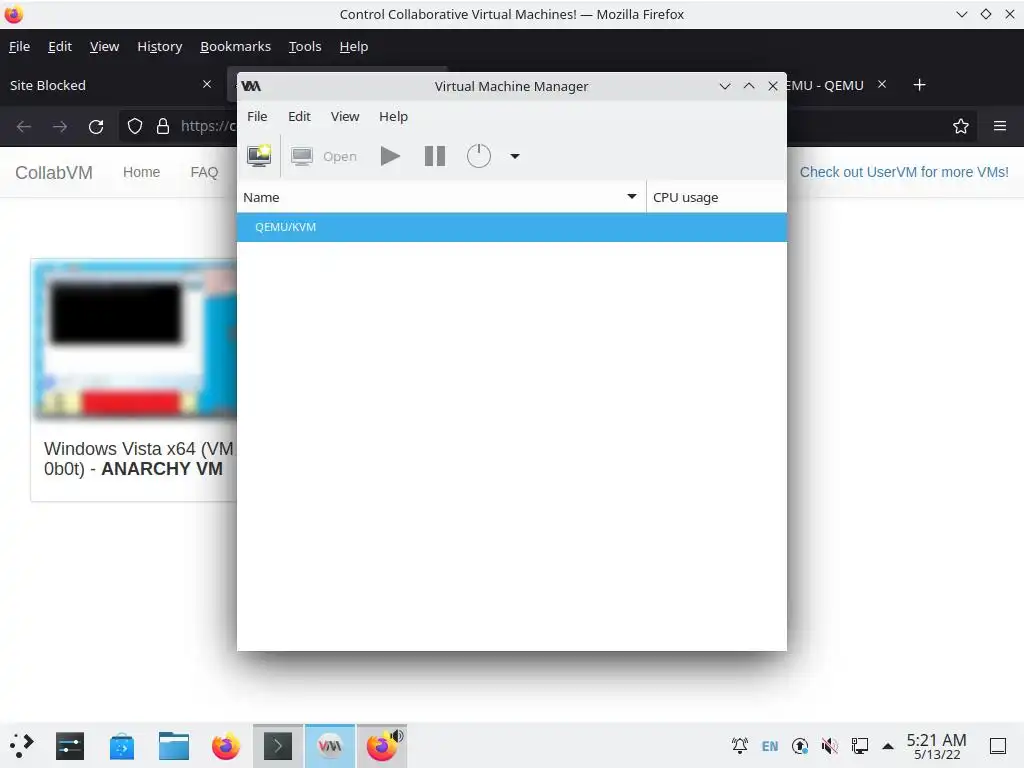Viewport: 1024px width, 768px height.
Task: Reload the page in Firefox
Action: click(96, 126)
